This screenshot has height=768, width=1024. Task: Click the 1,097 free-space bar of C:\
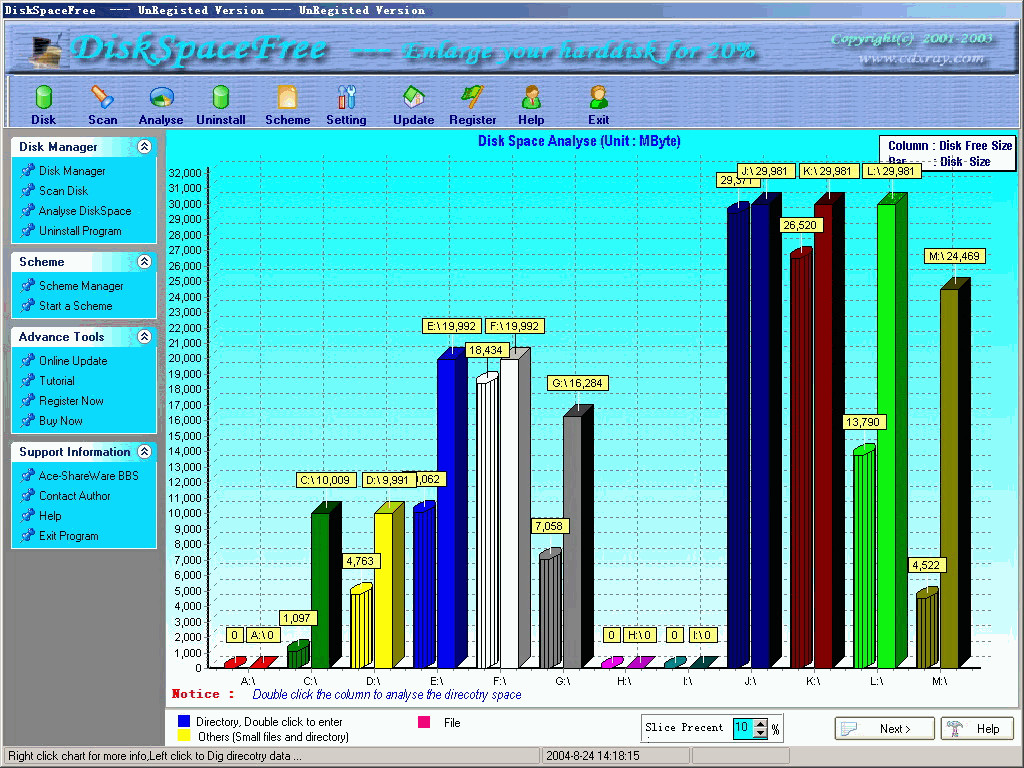tap(298, 654)
